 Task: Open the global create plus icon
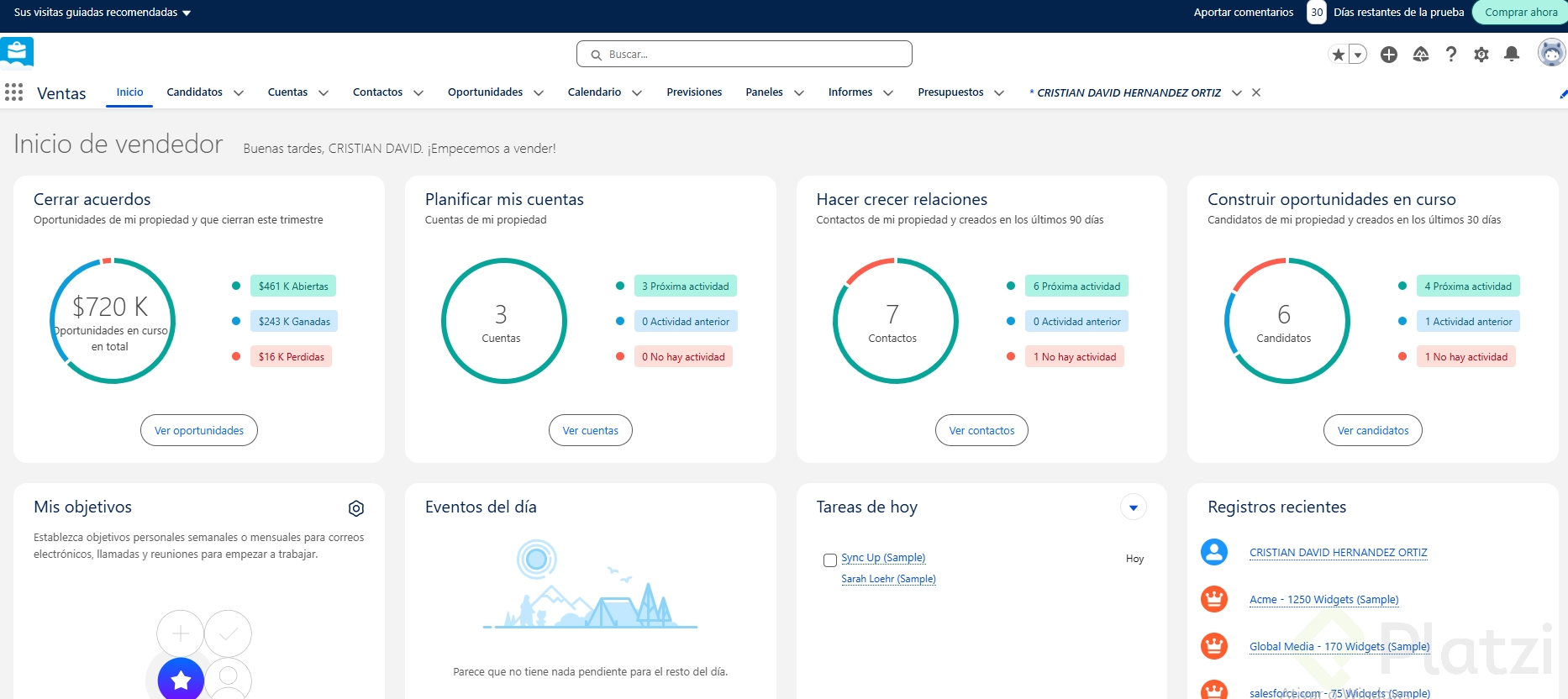[x=1389, y=55]
